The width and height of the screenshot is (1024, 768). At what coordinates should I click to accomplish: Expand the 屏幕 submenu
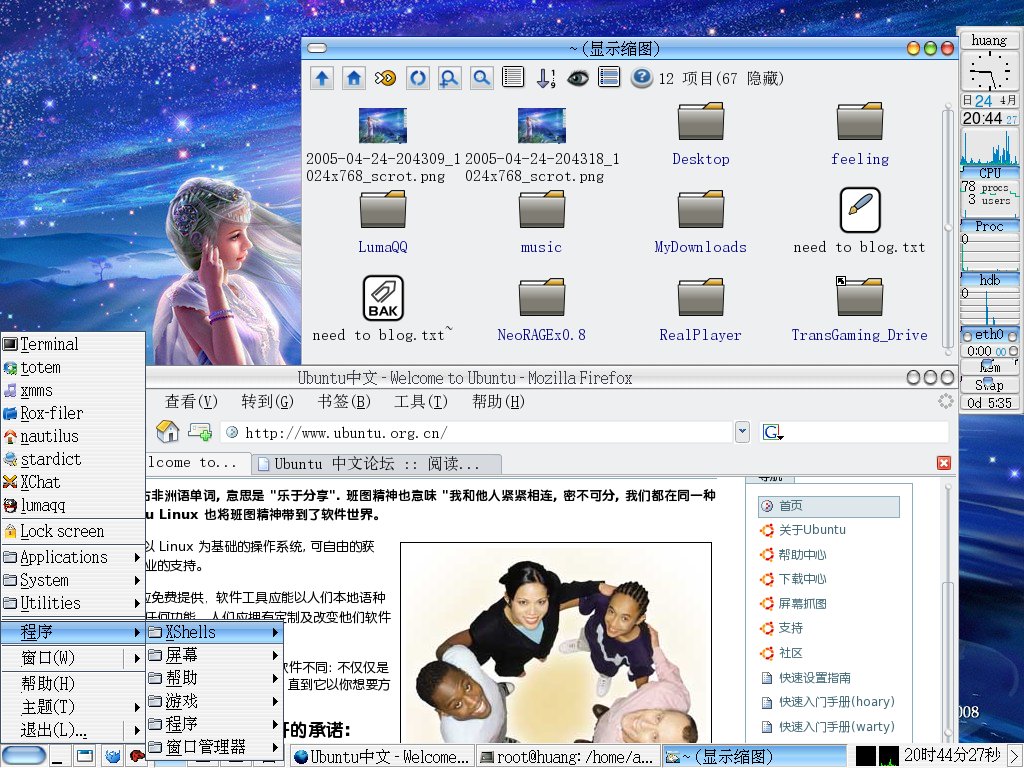click(214, 655)
